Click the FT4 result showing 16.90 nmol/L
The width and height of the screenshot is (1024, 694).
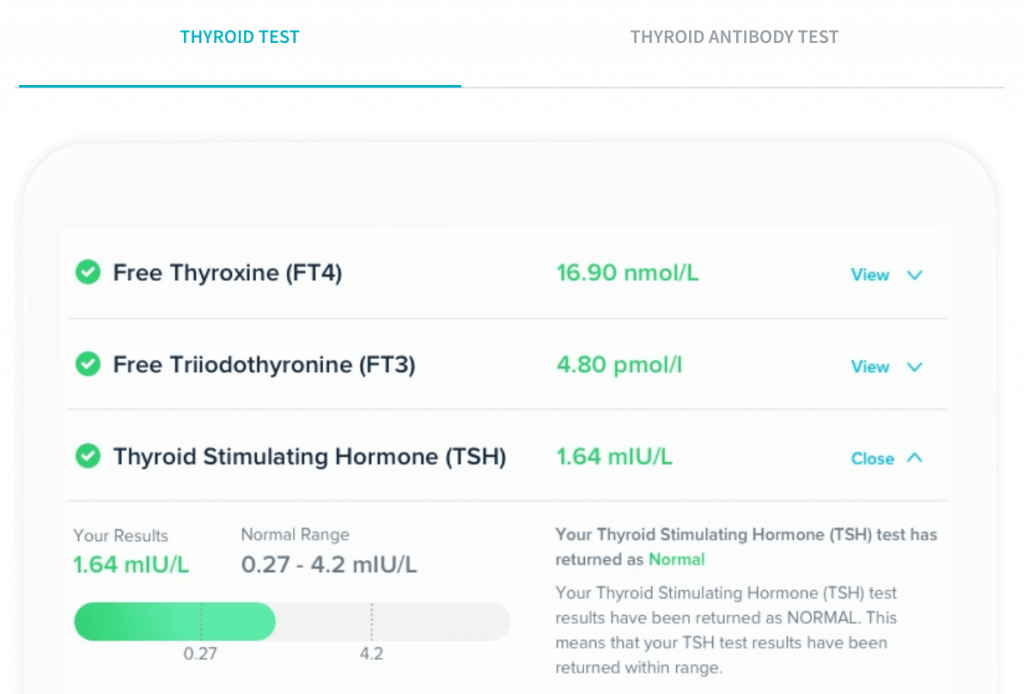pyautogui.click(x=627, y=272)
